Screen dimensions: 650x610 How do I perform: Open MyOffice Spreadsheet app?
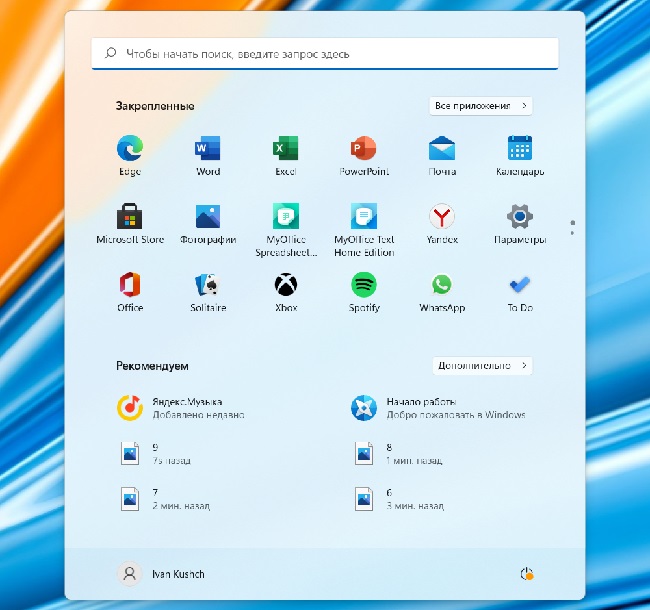[x=286, y=230]
